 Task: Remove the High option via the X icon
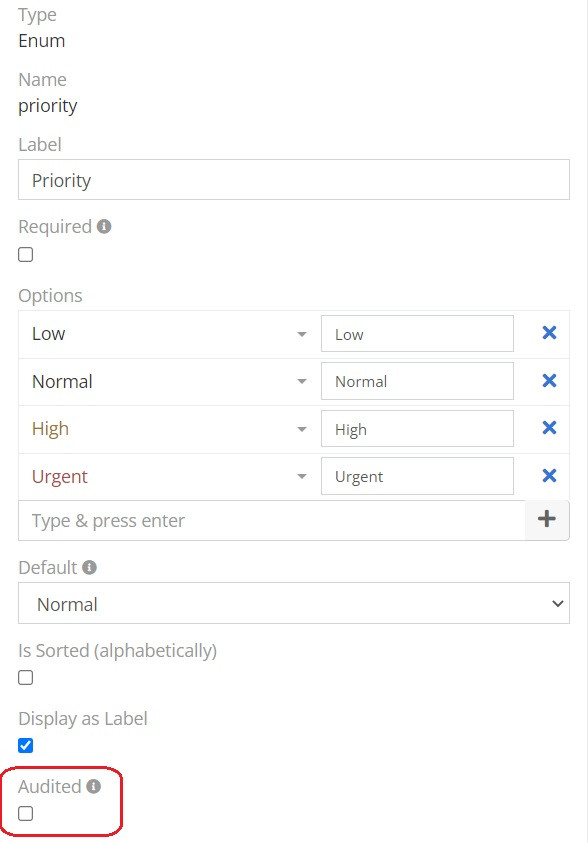tap(549, 428)
